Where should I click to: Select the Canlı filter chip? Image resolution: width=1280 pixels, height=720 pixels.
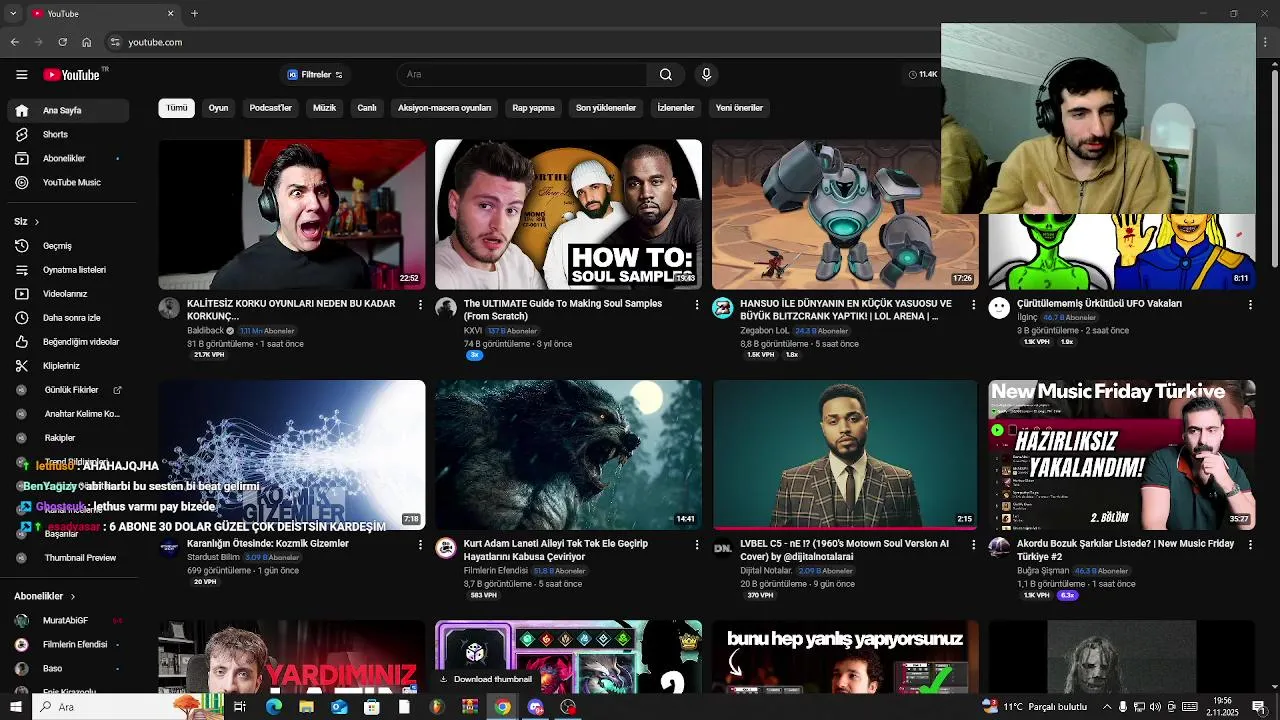click(x=367, y=108)
